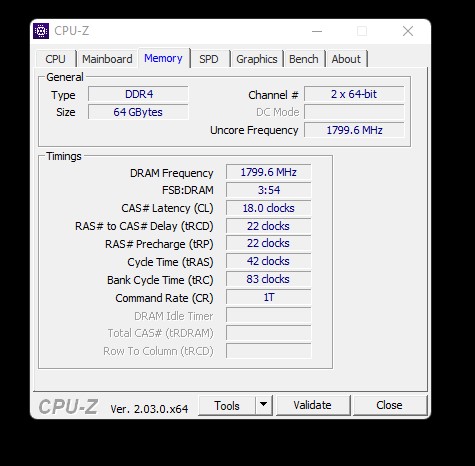
Task: Click the DRAM Frequency label
Action: [172, 173]
